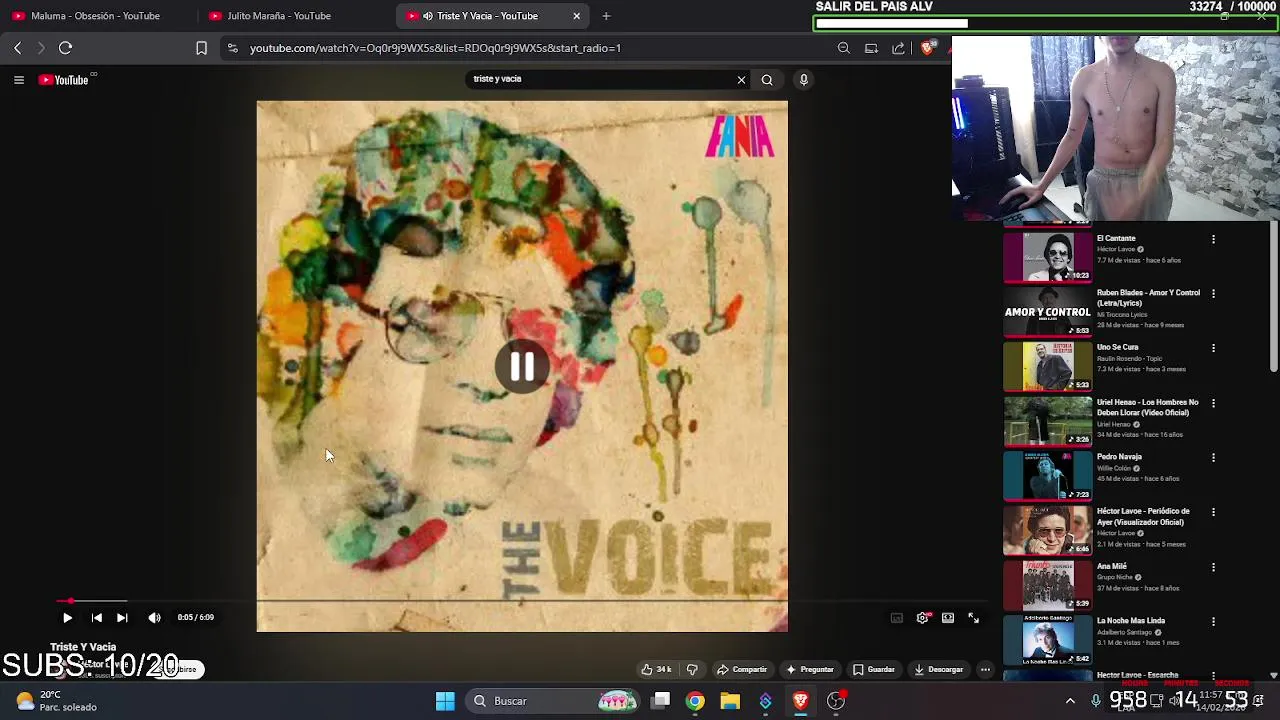The height and width of the screenshot is (720, 1280).
Task: Go back with the browser back arrow
Action: (17, 48)
